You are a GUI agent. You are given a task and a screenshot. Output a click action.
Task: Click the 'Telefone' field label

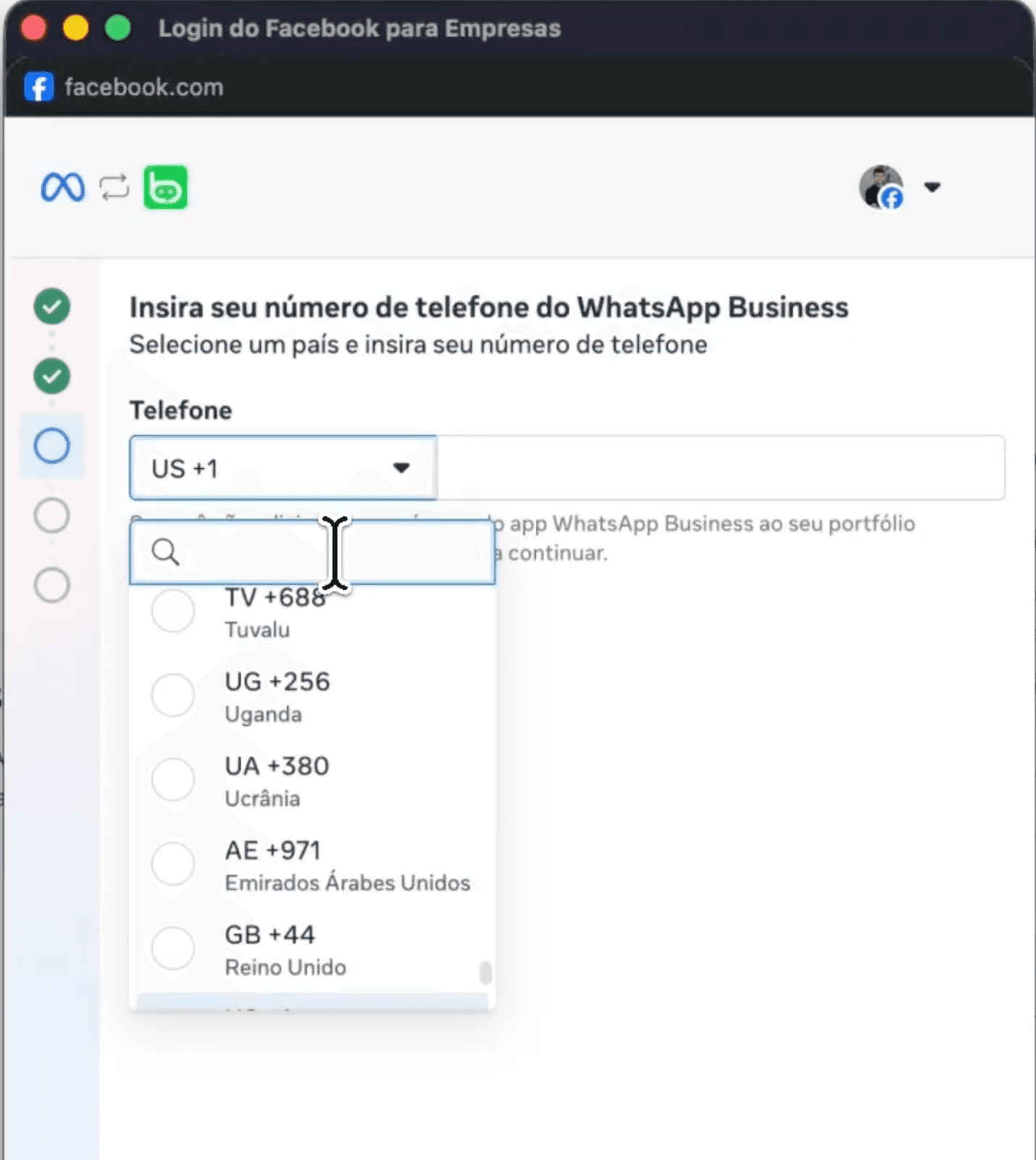pyautogui.click(x=181, y=410)
